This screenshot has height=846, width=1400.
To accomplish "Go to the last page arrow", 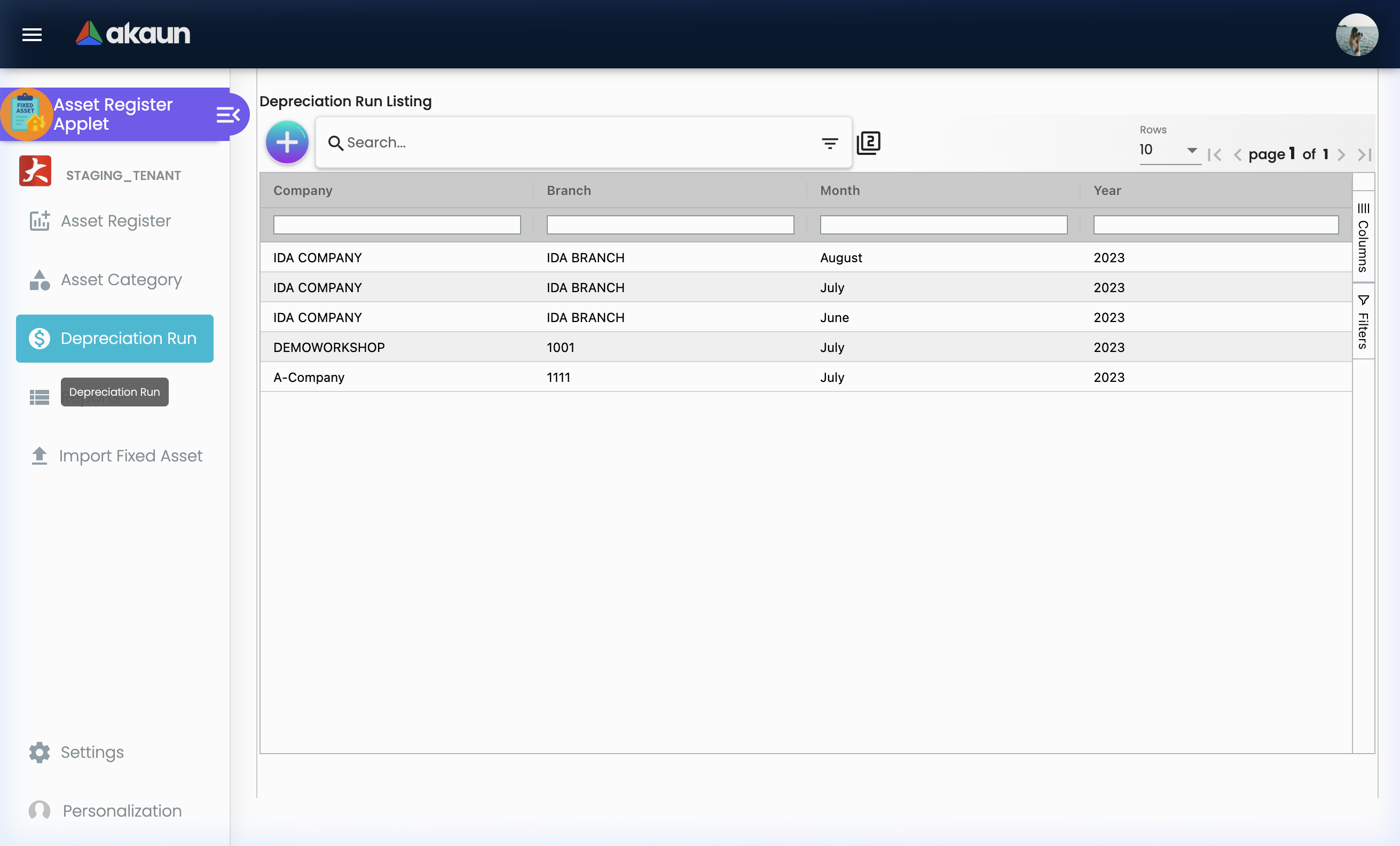I will (1364, 154).
